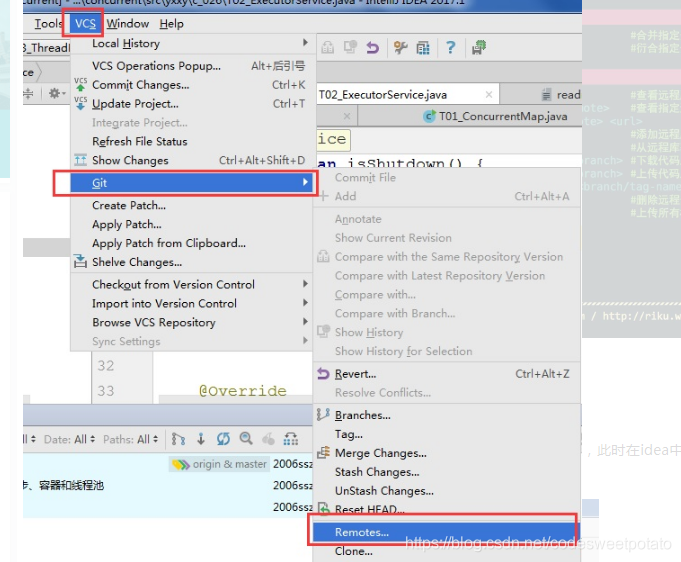Open the Paths: All filter dropdown
Screen dimensions: 681x562
tap(131, 440)
